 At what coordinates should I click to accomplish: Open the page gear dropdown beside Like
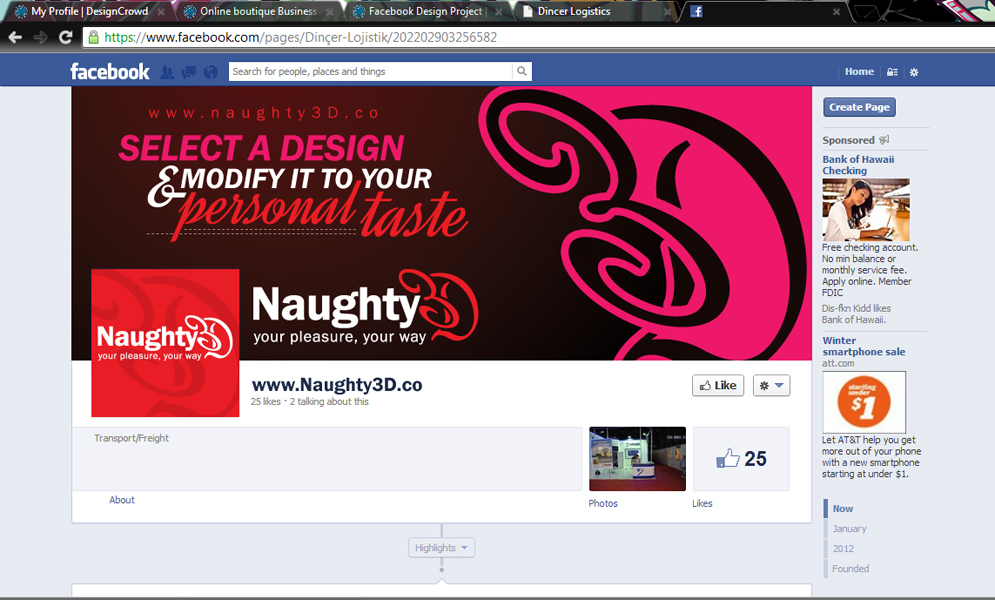pyautogui.click(x=771, y=386)
